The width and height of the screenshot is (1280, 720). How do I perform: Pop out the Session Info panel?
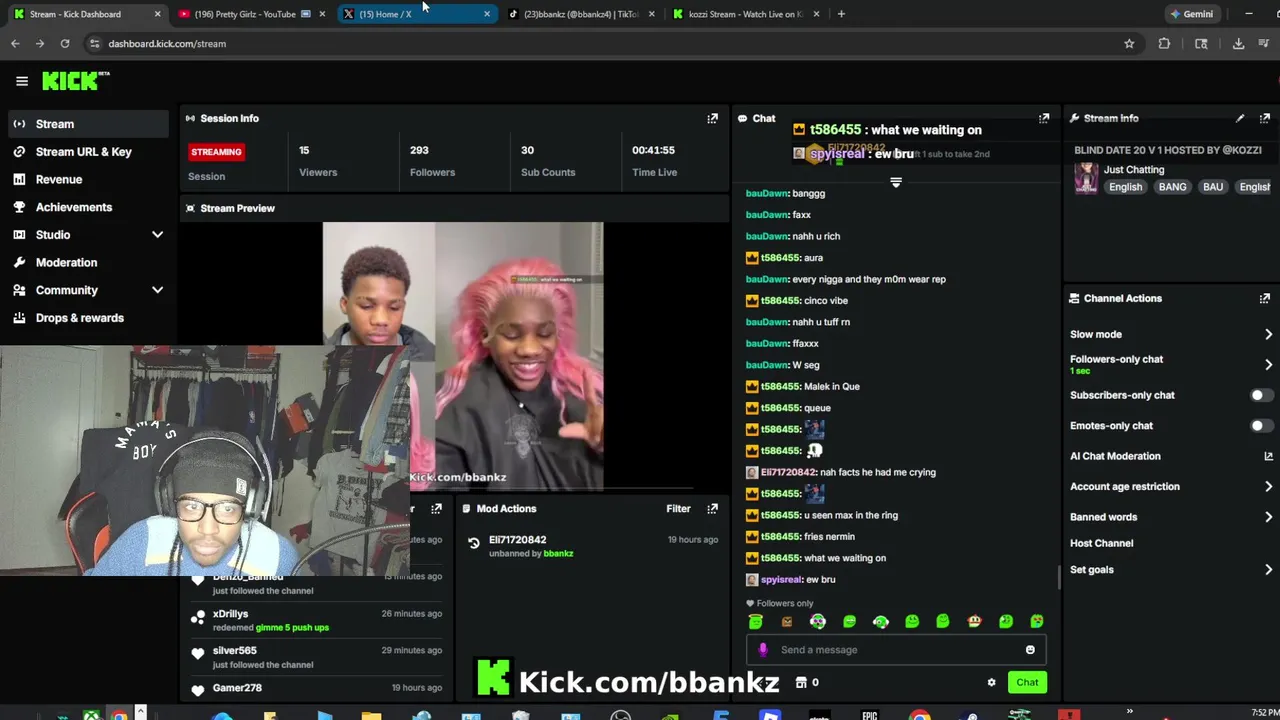712,118
